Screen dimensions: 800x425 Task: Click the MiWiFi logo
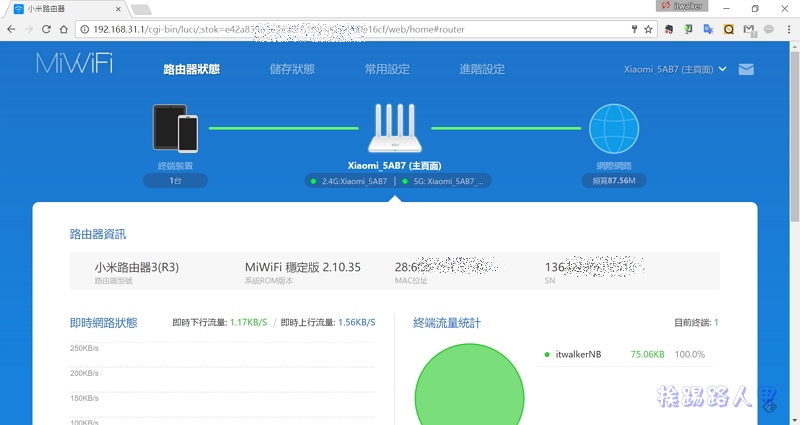pyautogui.click(x=74, y=63)
